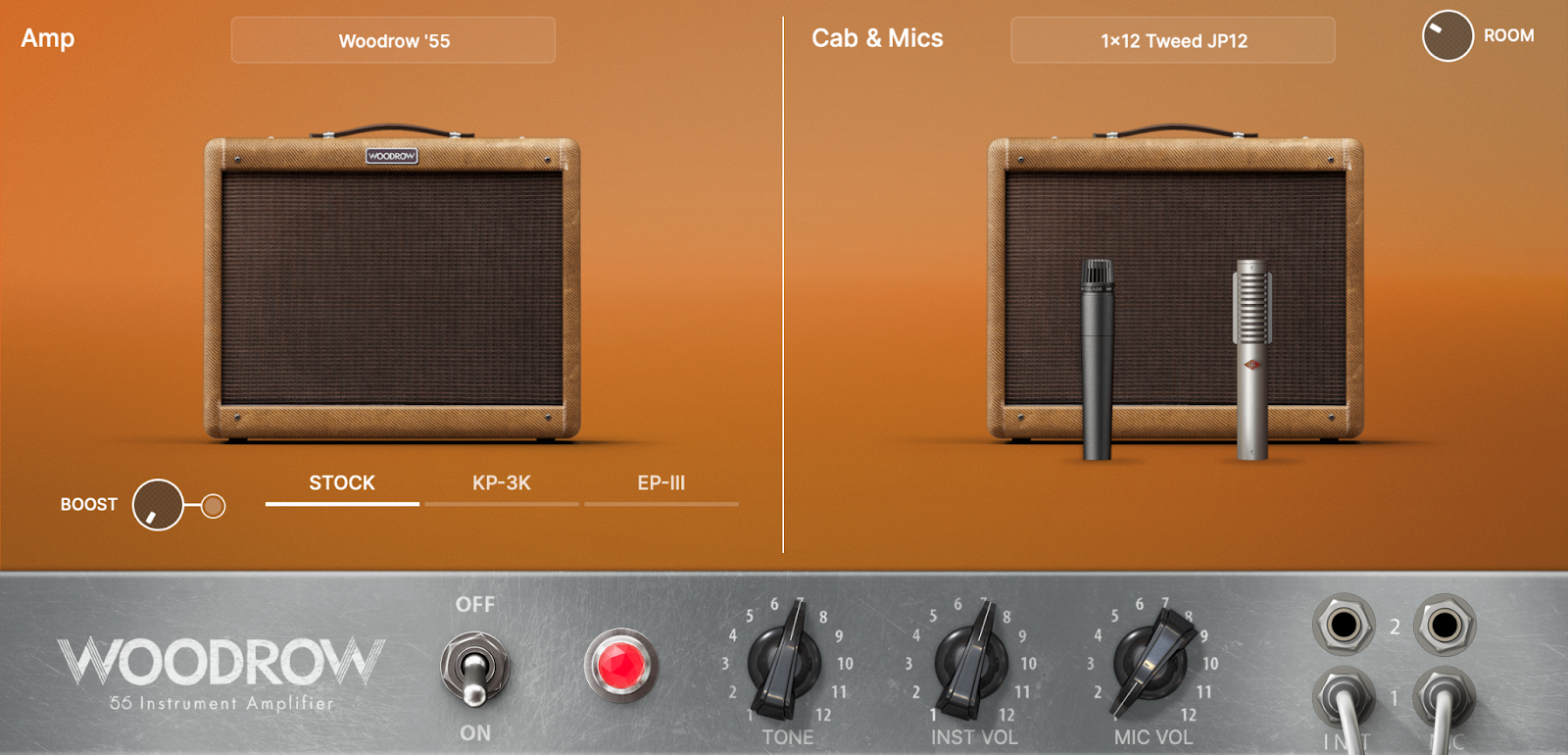Switch to the EP-III mod tab
The width and height of the screenshot is (1568, 755).
click(661, 483)
